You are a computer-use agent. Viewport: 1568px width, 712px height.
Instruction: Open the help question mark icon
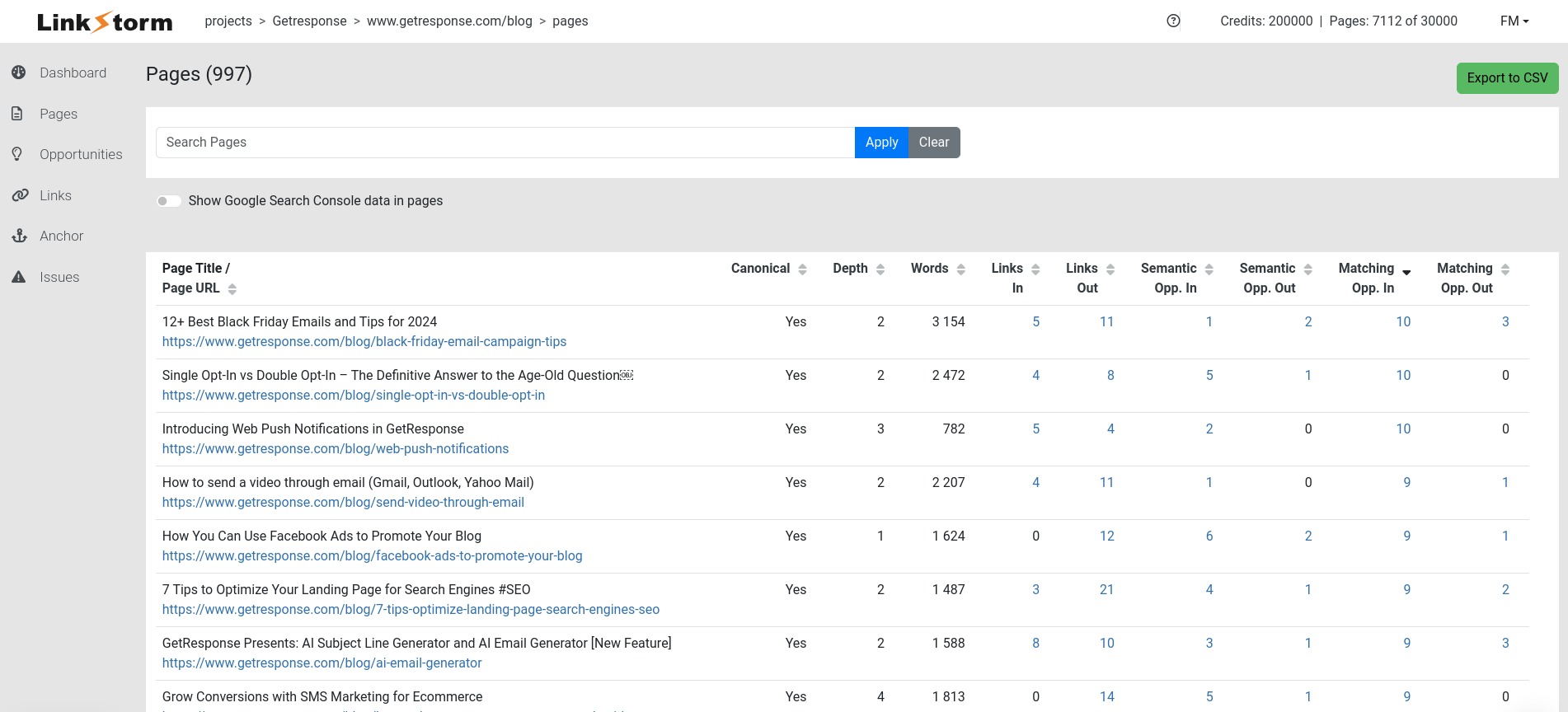click(1173, 21)
